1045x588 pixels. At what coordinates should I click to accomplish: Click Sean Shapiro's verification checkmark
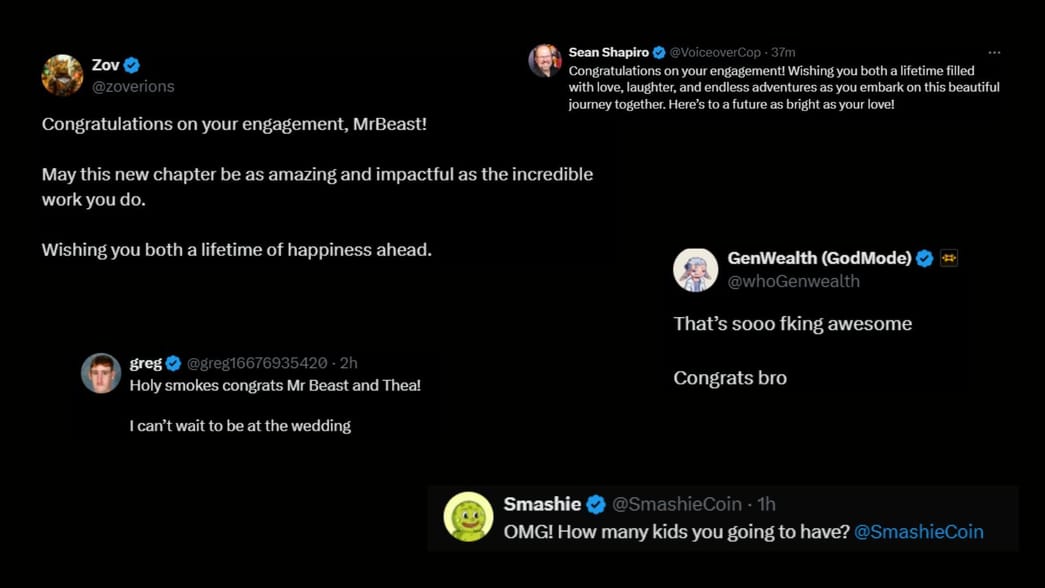pos(658,51)
